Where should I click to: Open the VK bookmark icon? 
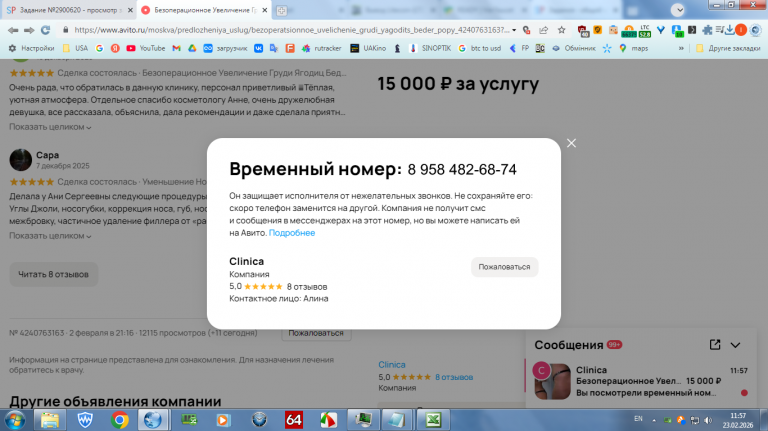coord(259,48)
